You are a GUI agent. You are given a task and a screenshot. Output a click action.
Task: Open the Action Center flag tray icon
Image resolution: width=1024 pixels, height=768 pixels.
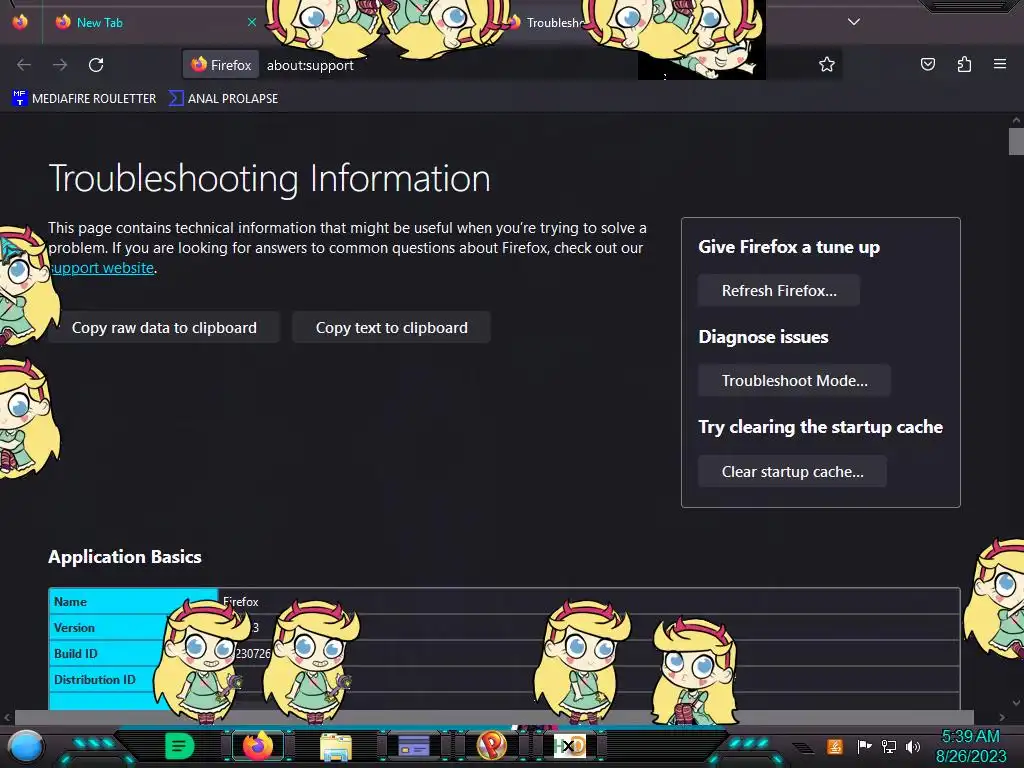pos(864,746)
